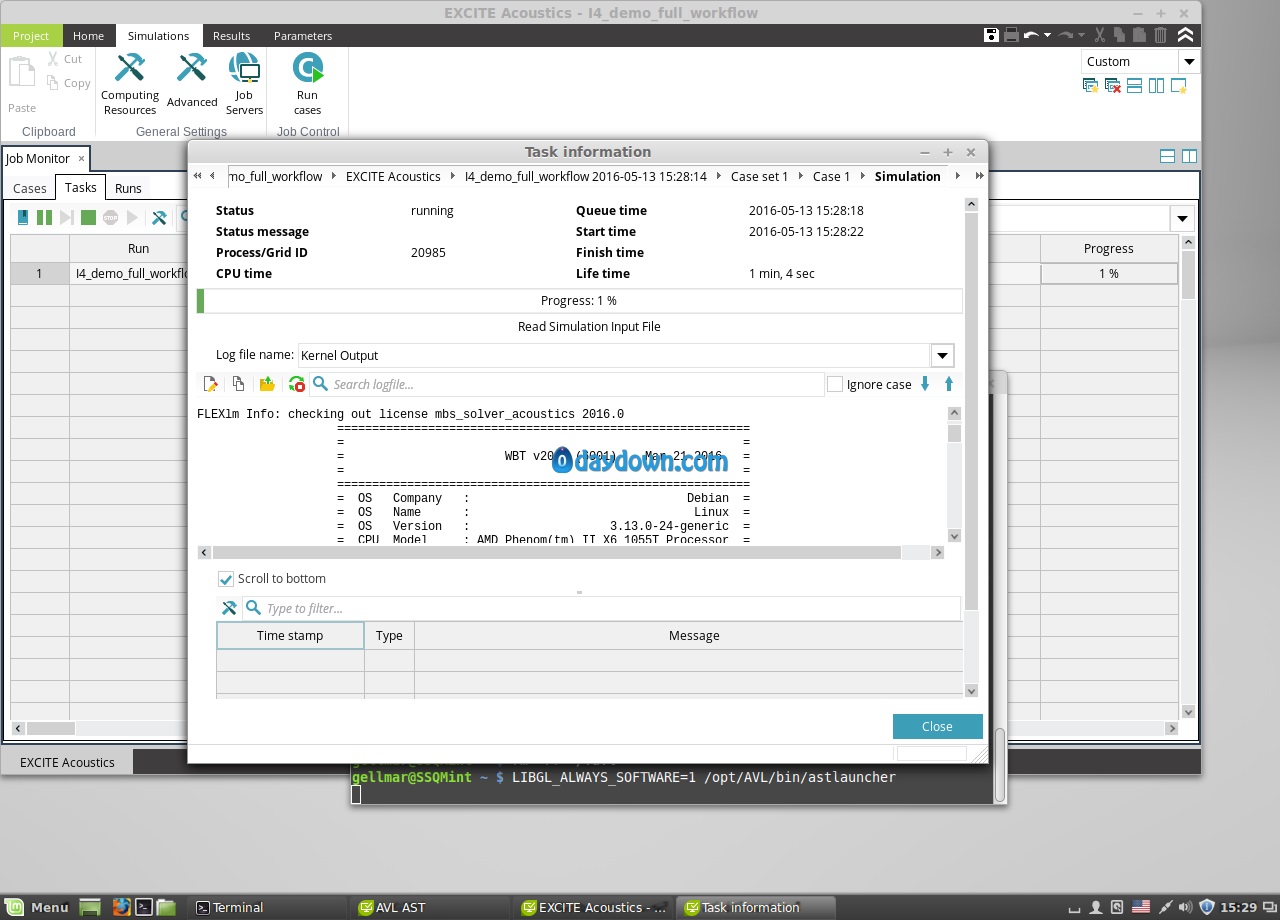Switch to AVL AST taskbar window

[433, 907]
